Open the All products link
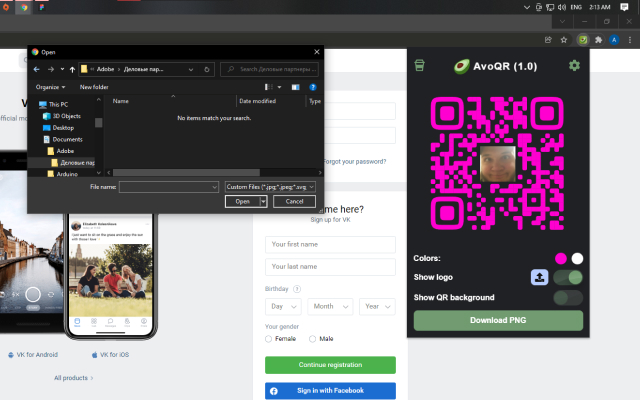640x400 pixels. 73,378
